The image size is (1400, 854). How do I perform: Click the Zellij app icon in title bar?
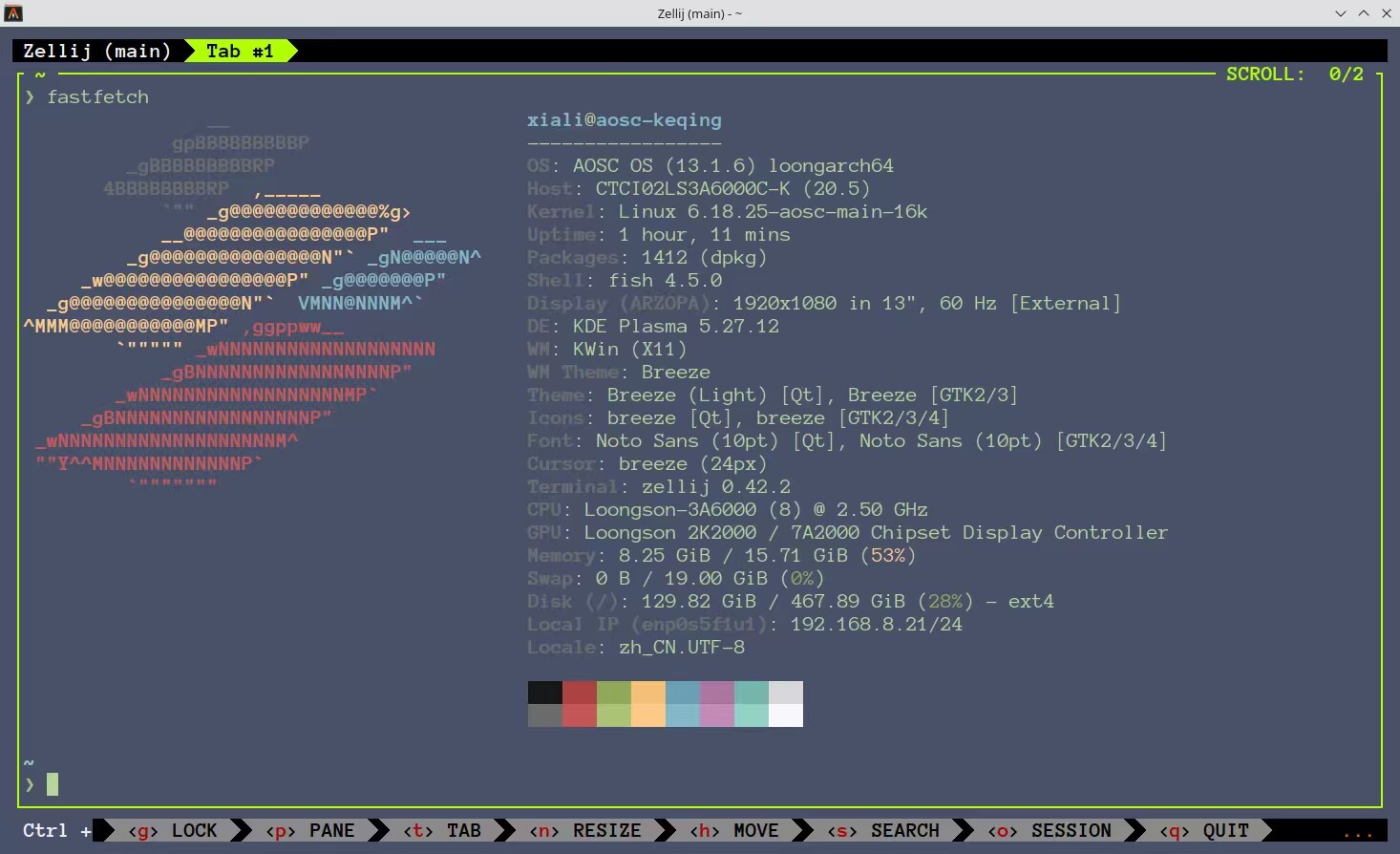(13, 13)
